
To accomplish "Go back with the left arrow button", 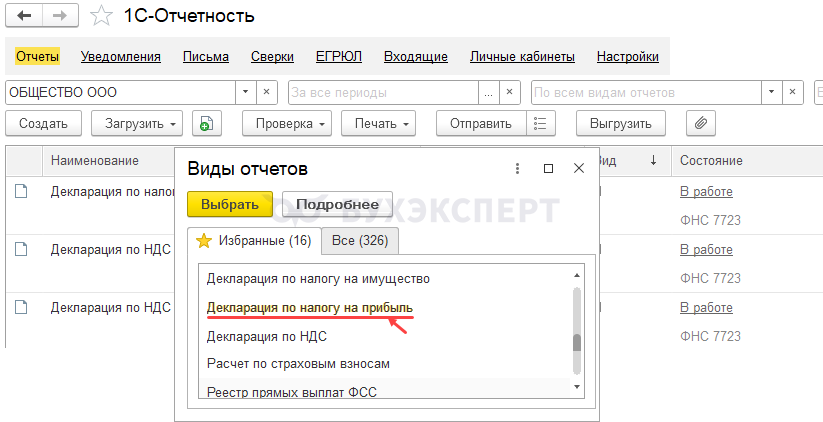I will point(24,16).
